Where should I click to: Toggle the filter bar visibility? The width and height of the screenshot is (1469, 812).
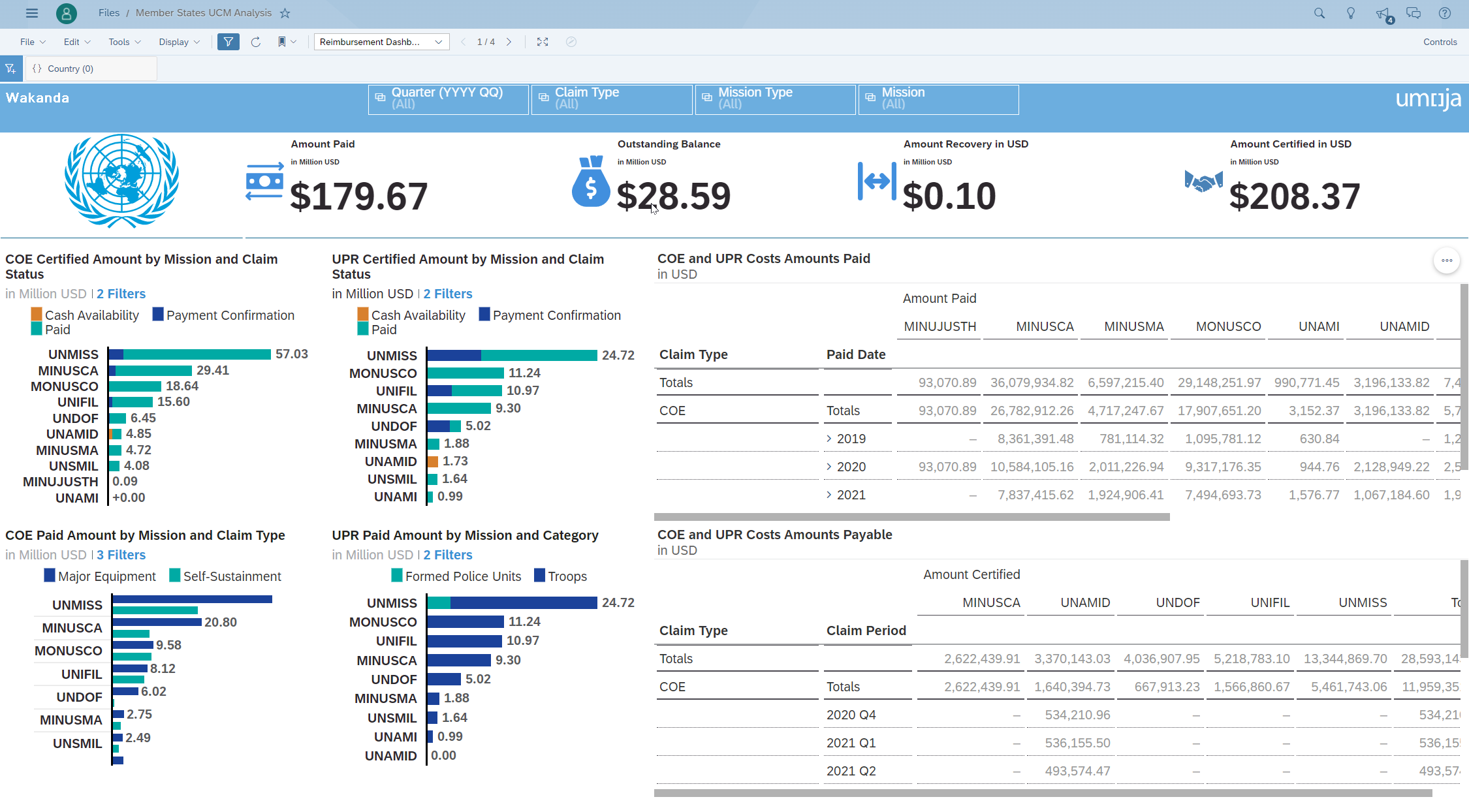point(228,41)
